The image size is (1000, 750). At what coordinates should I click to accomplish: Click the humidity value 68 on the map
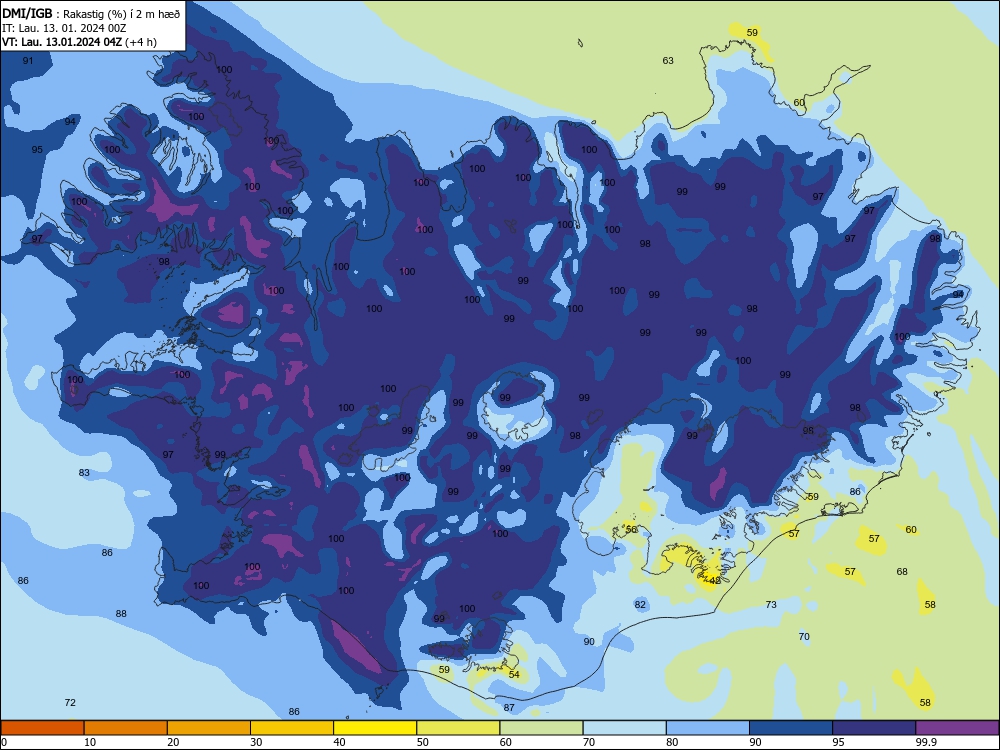902,571
